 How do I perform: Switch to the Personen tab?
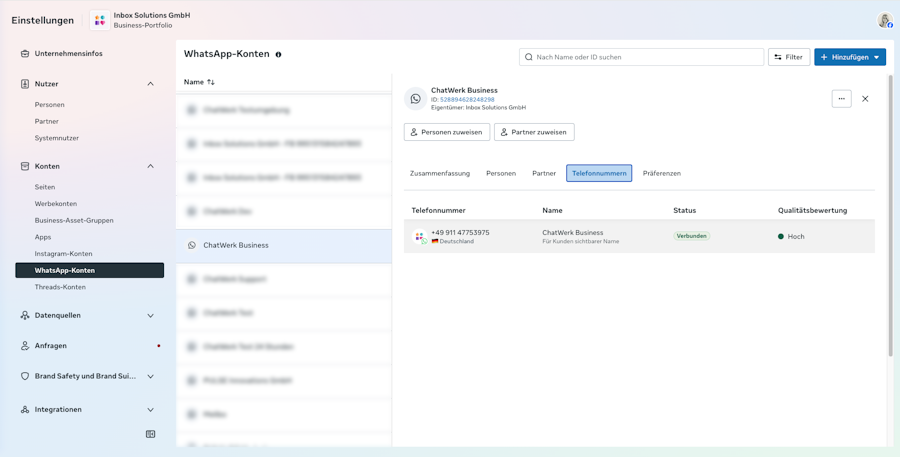click(501, 173)
